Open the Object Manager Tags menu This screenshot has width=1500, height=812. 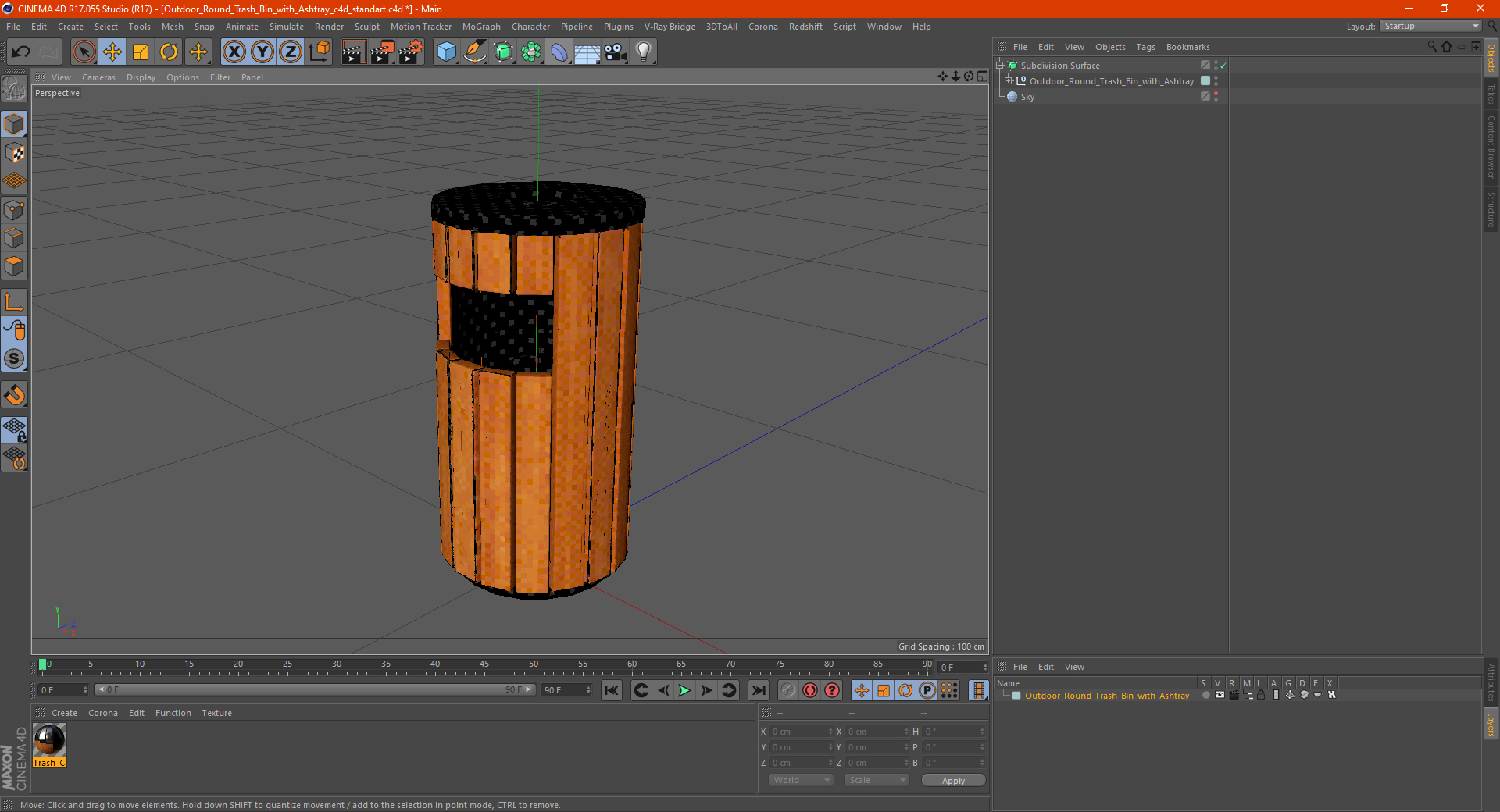point(1145,47)
